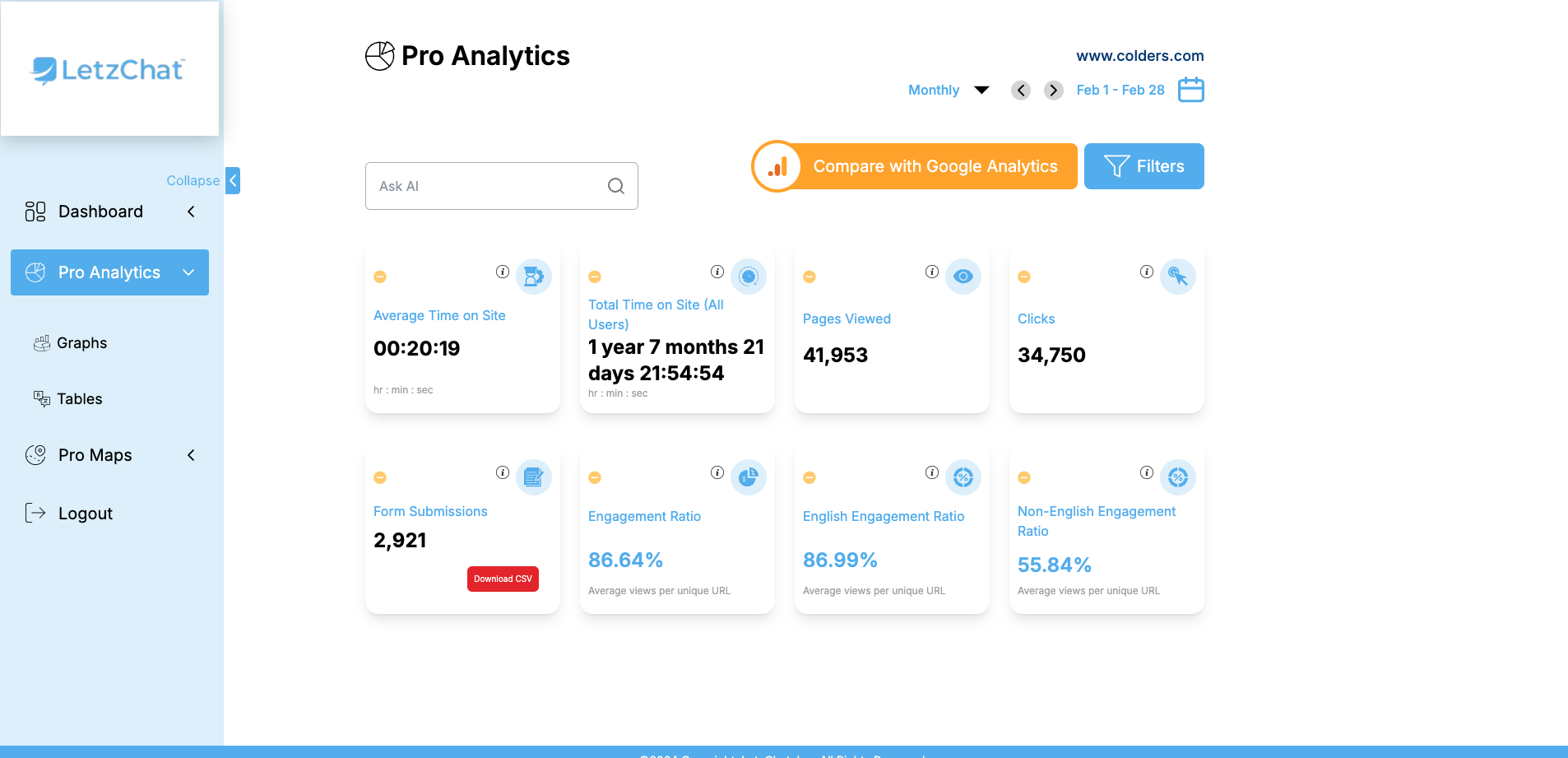
Task: Go to previous month with left arrow
Action: tap(1020, 90)
